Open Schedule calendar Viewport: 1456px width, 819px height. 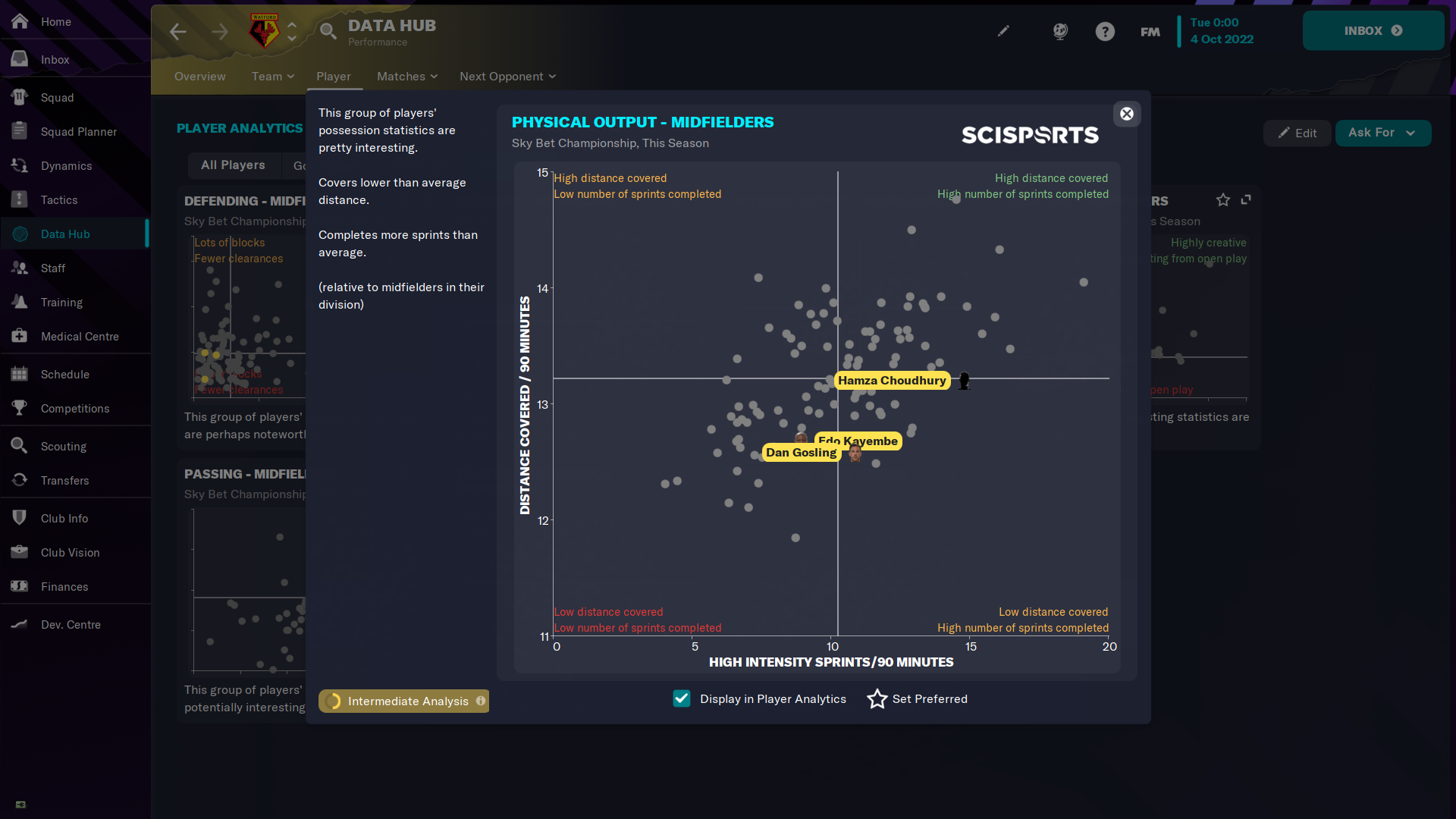75,374
